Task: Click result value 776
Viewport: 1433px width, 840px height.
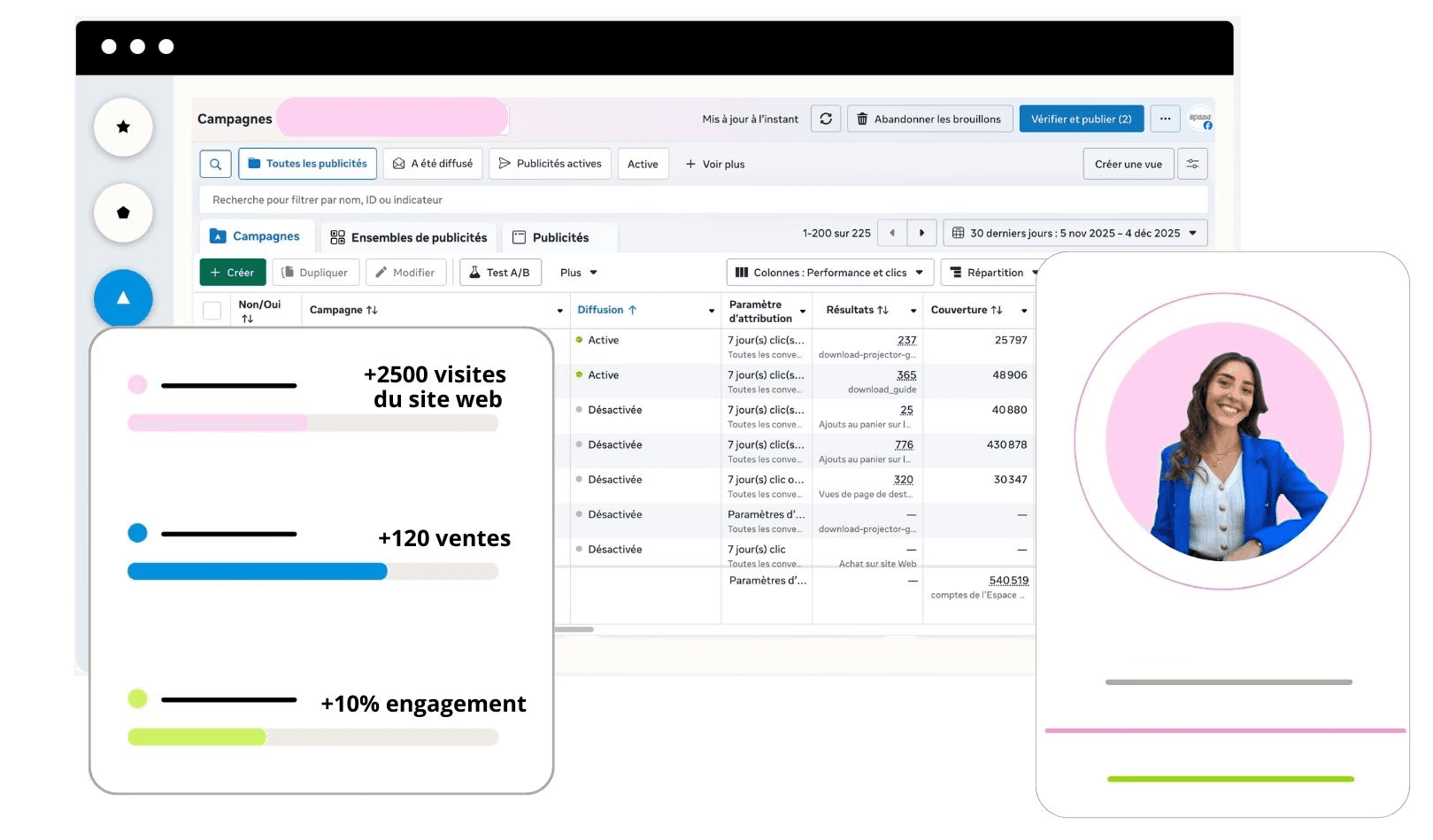Action: [905, 444]
